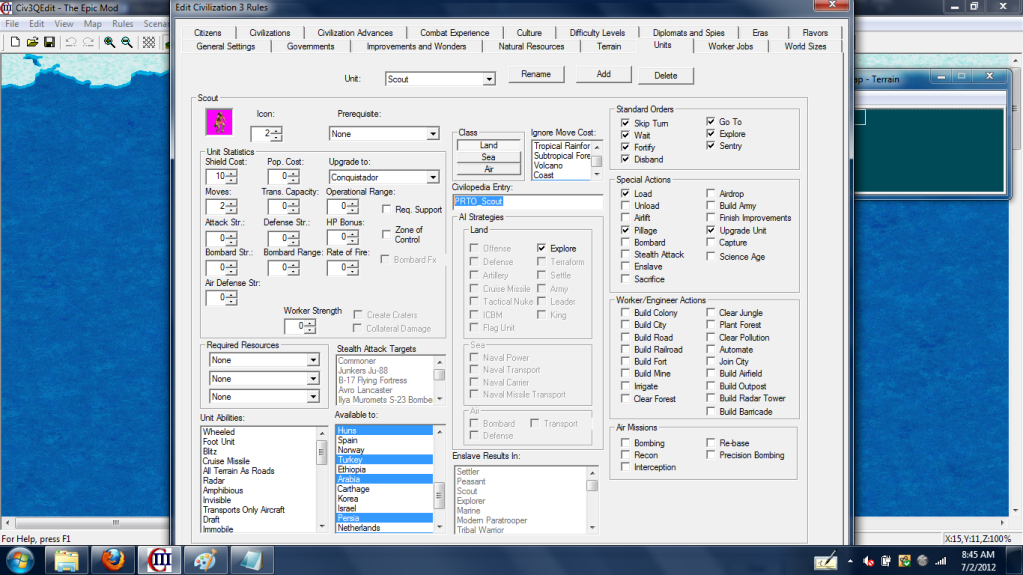Click the pen input panel tray icon

[x=825, y=561]
